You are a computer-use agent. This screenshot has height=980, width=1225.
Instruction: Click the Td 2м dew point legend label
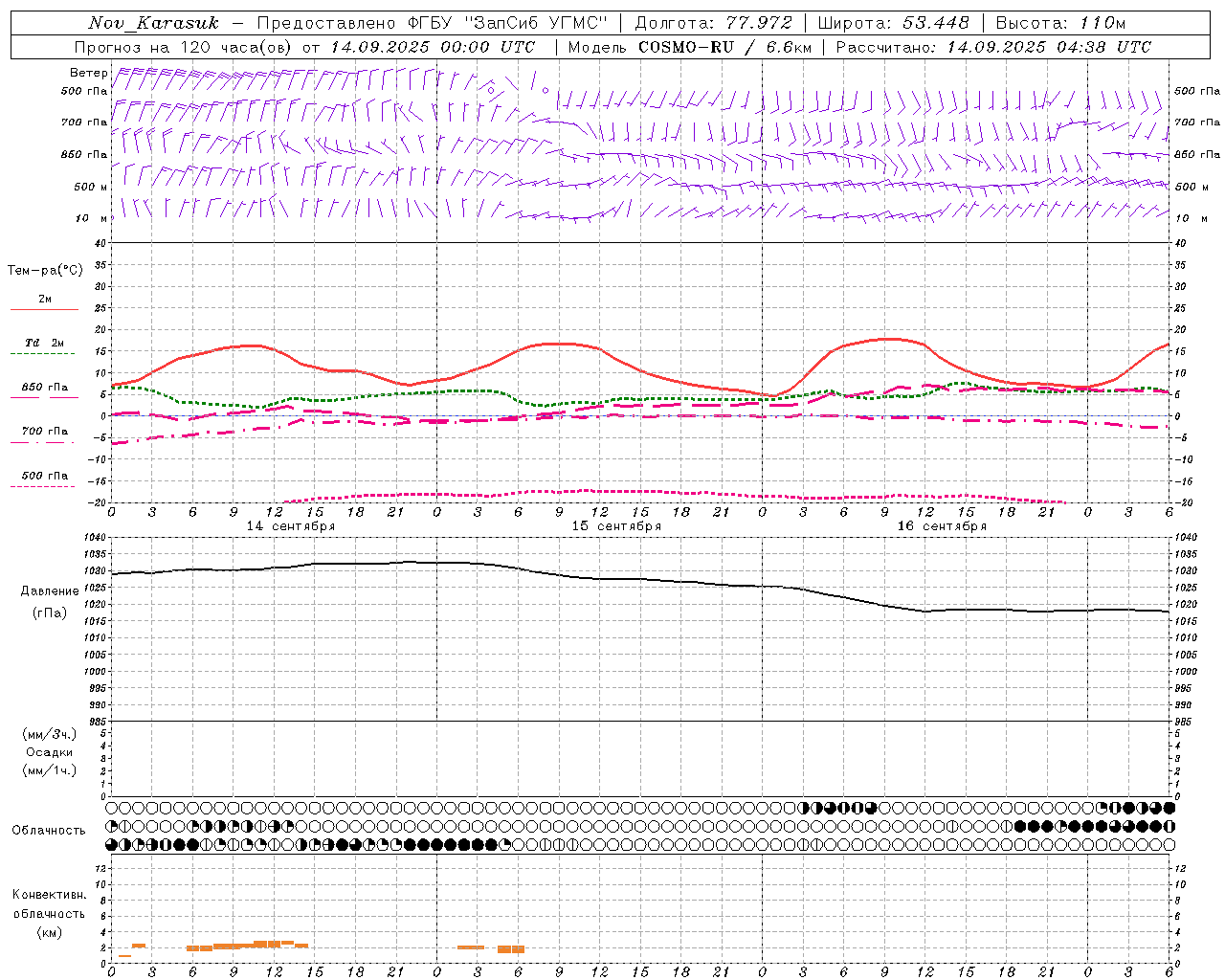tap(45, 343)
